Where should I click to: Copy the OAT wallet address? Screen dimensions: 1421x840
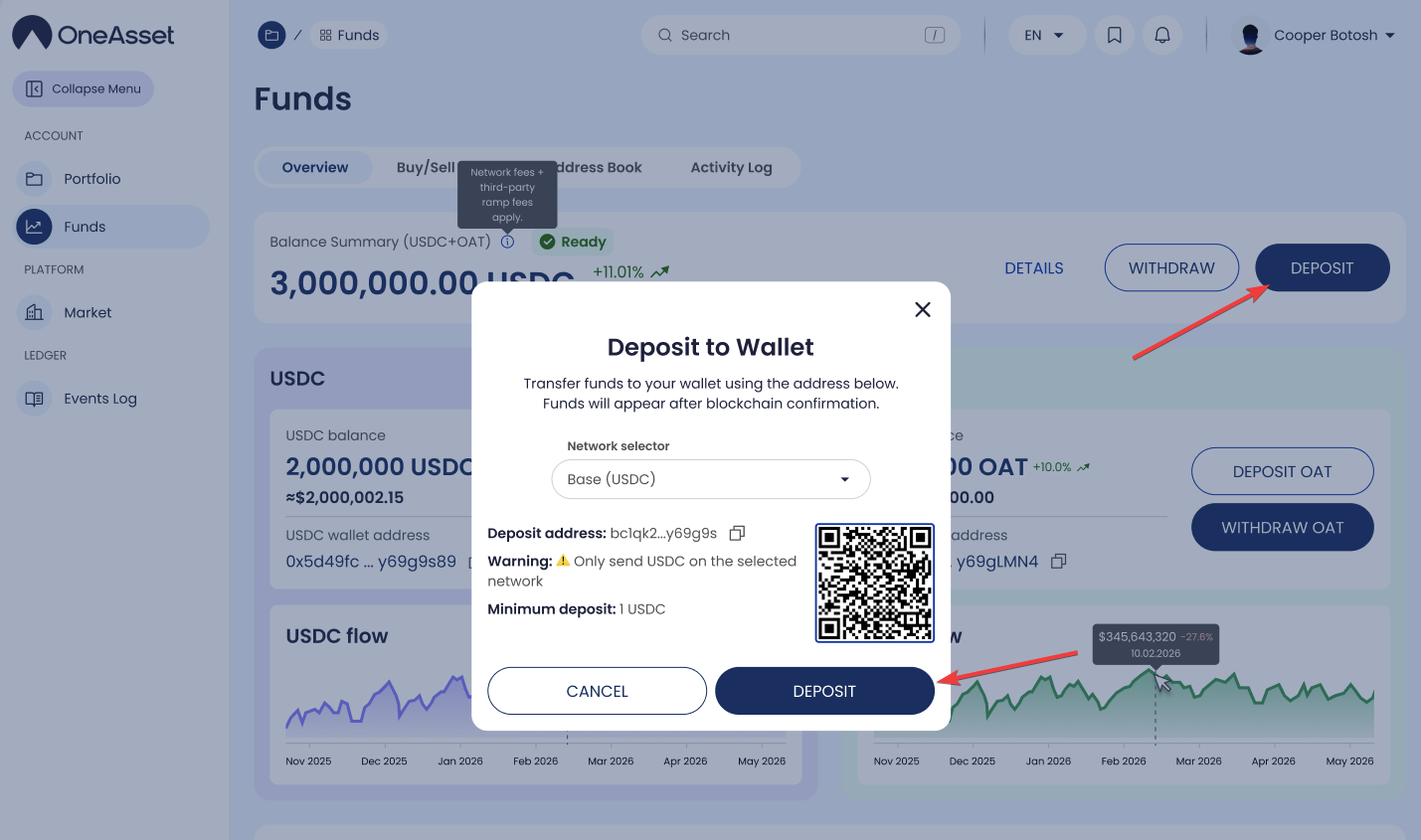(1059, 562)
